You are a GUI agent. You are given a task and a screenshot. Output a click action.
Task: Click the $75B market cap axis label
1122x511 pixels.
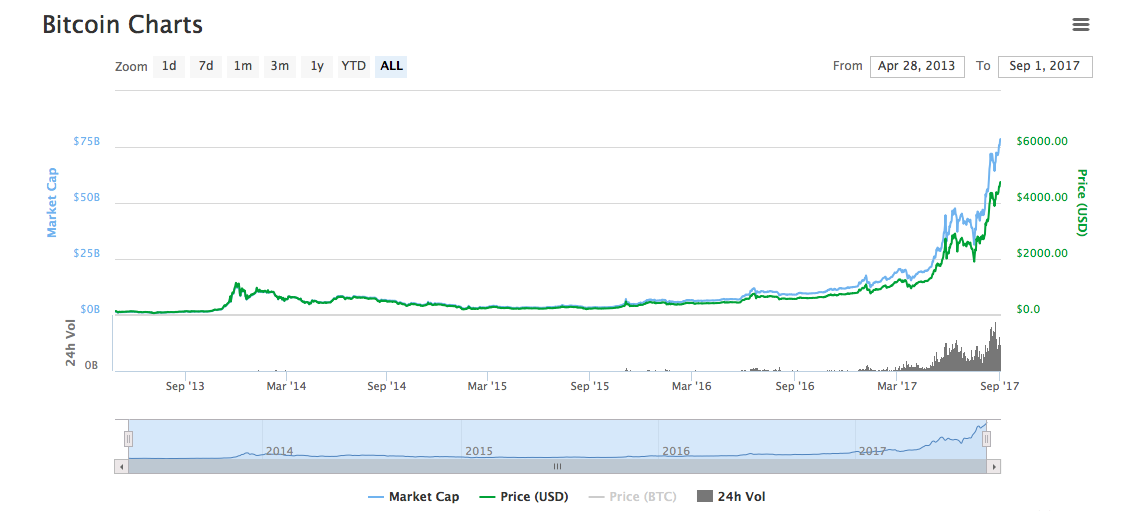[x=86, y=142]
